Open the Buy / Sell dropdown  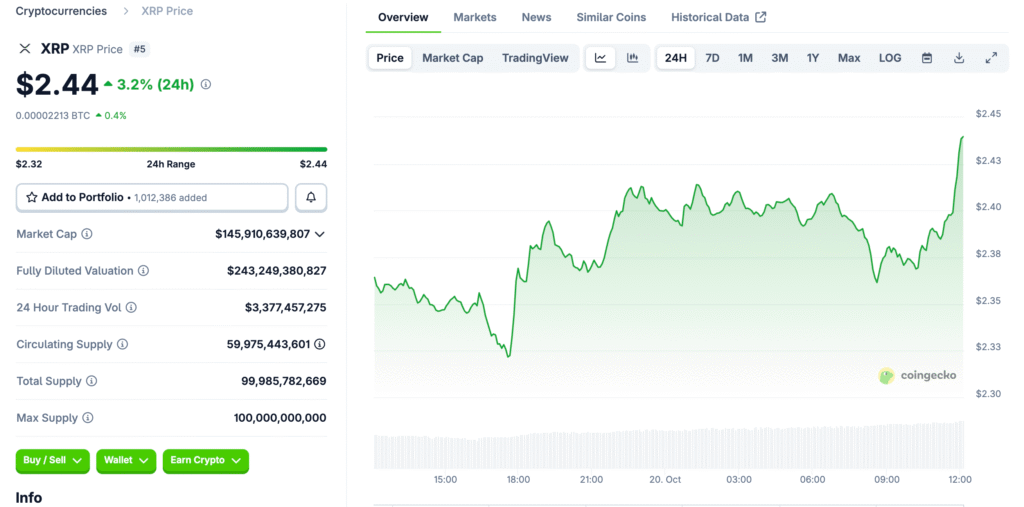pyautogui.click(x=52, y=460)
